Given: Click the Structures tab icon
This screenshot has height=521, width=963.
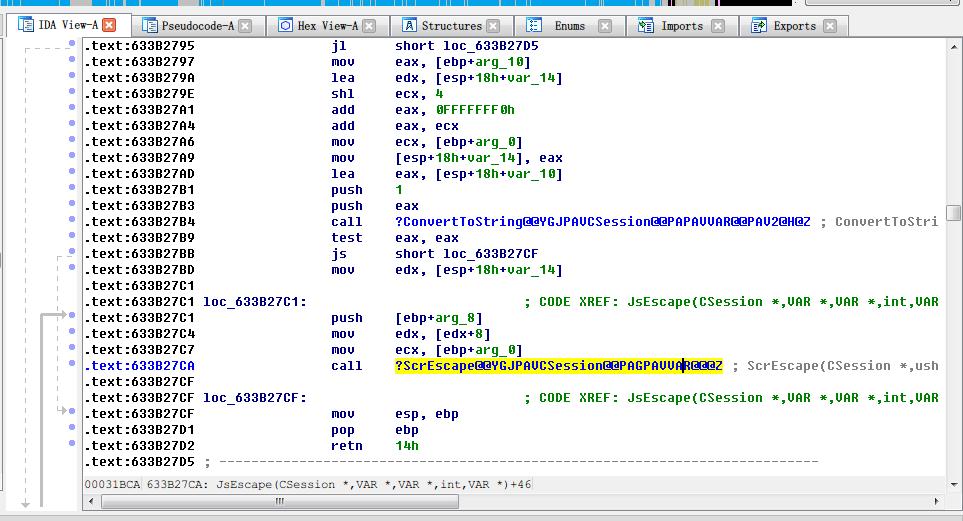Looking at the screenshot, I should [409, 25].
